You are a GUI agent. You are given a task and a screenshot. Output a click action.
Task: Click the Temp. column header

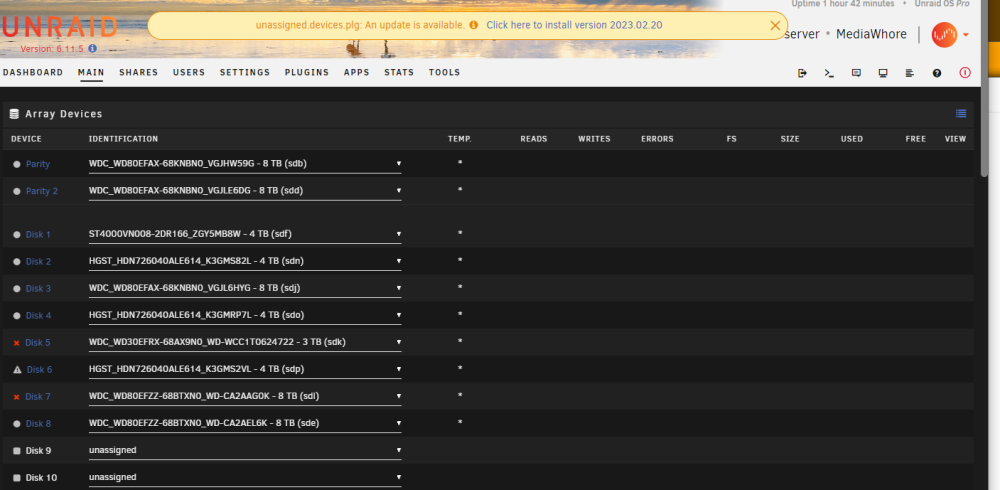click(460, 138)
